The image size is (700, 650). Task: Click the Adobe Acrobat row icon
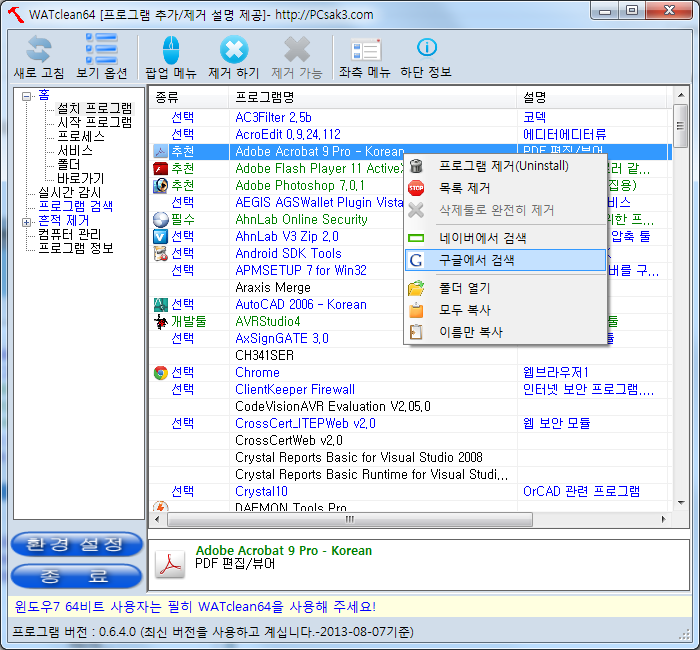(160, 151)
